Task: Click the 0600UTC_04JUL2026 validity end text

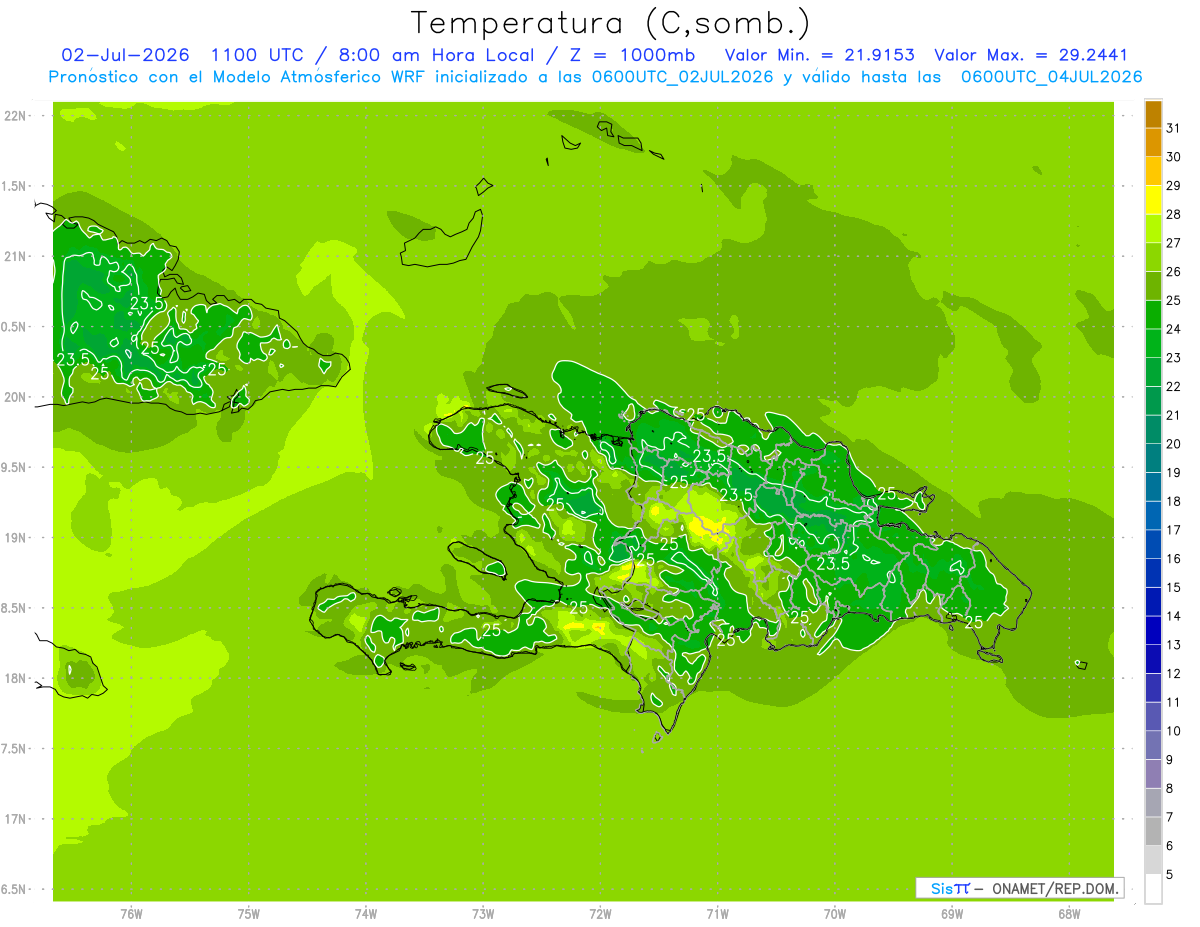Action: (x=1051, y=77)
